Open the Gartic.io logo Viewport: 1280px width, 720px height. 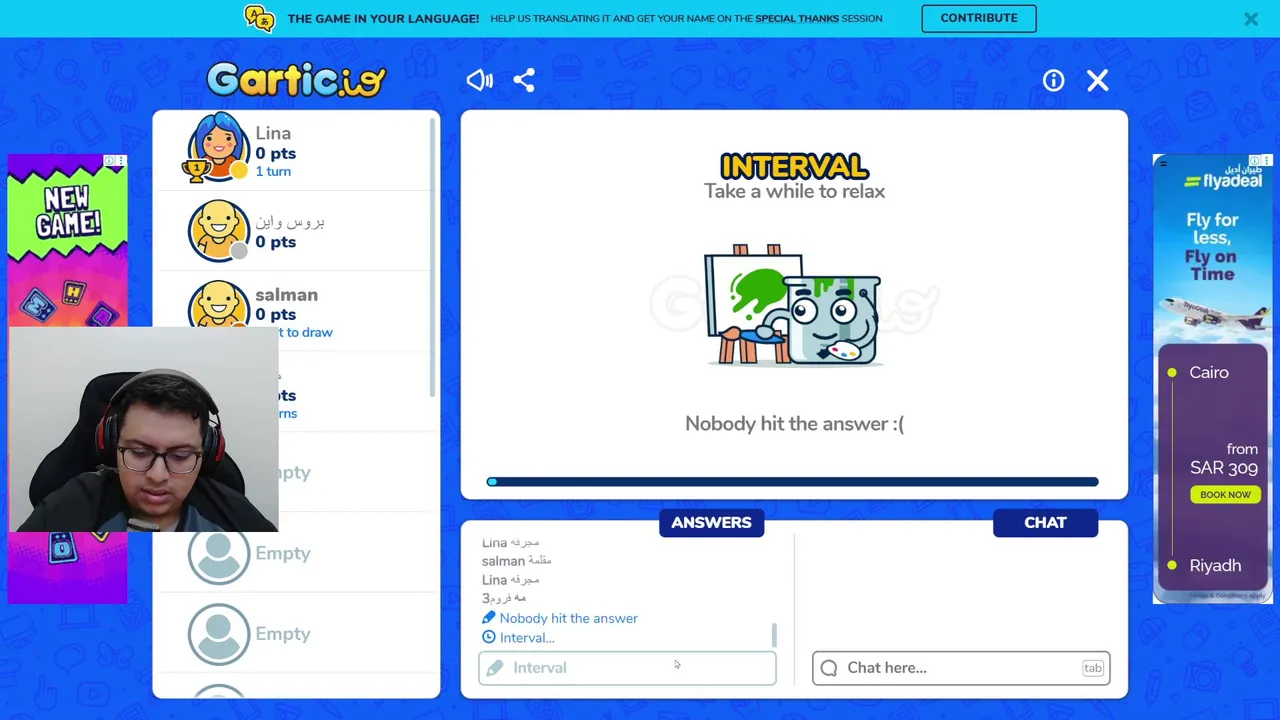coord(296,80)
